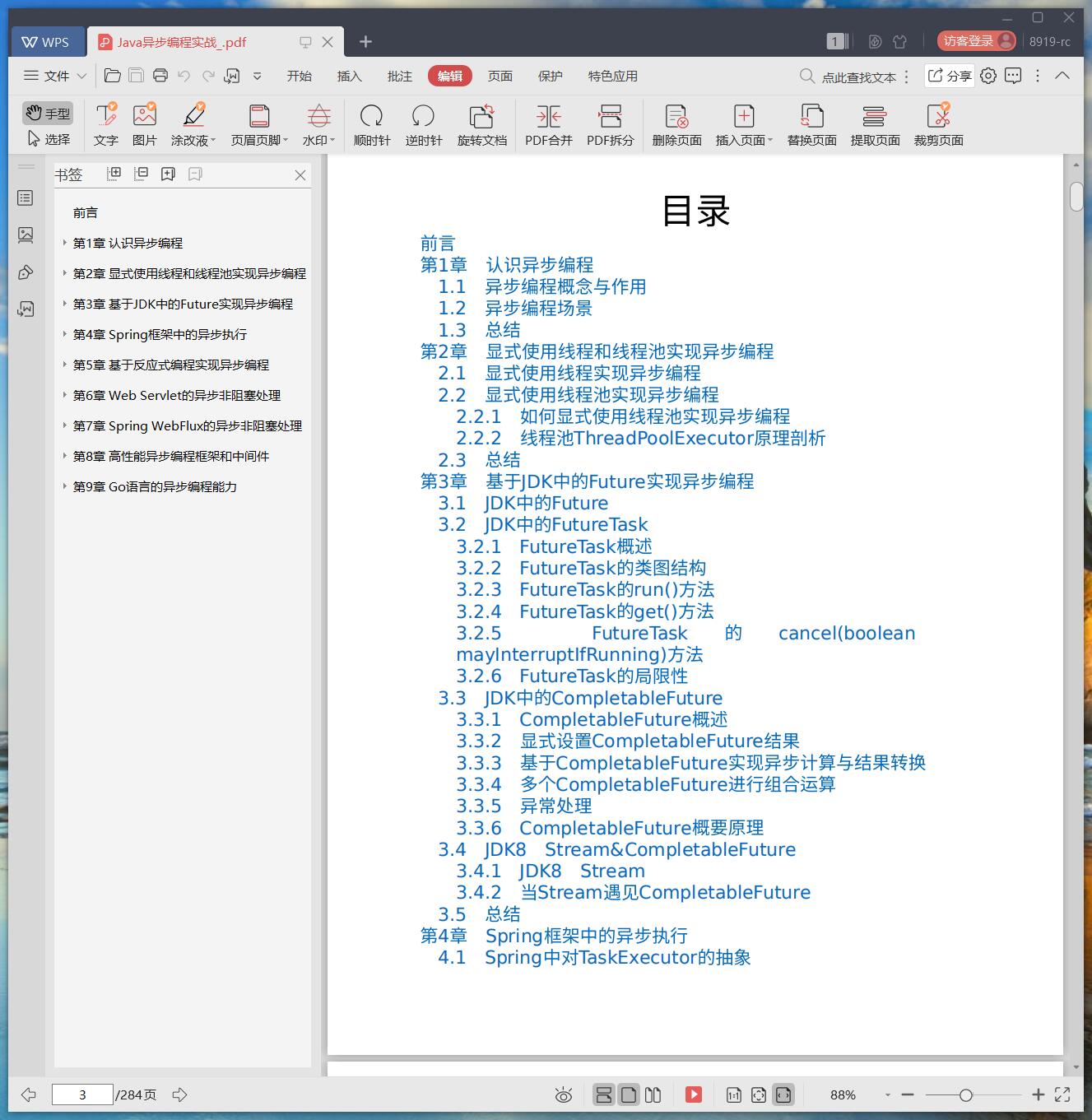Image resolution: width=1092 pixels, height=1120 pixels.
Task: Switch to the 特色应用 tab
Action: pos(612,76)
